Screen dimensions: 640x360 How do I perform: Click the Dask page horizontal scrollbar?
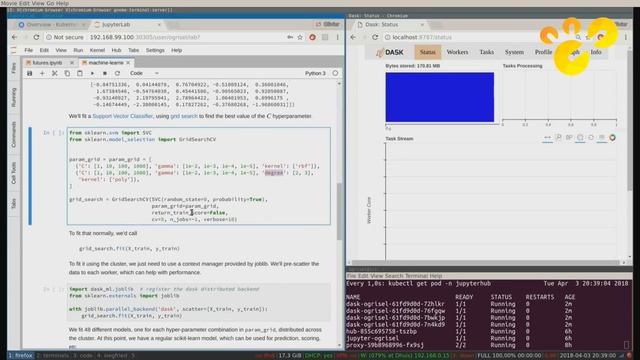pos(485,262)
